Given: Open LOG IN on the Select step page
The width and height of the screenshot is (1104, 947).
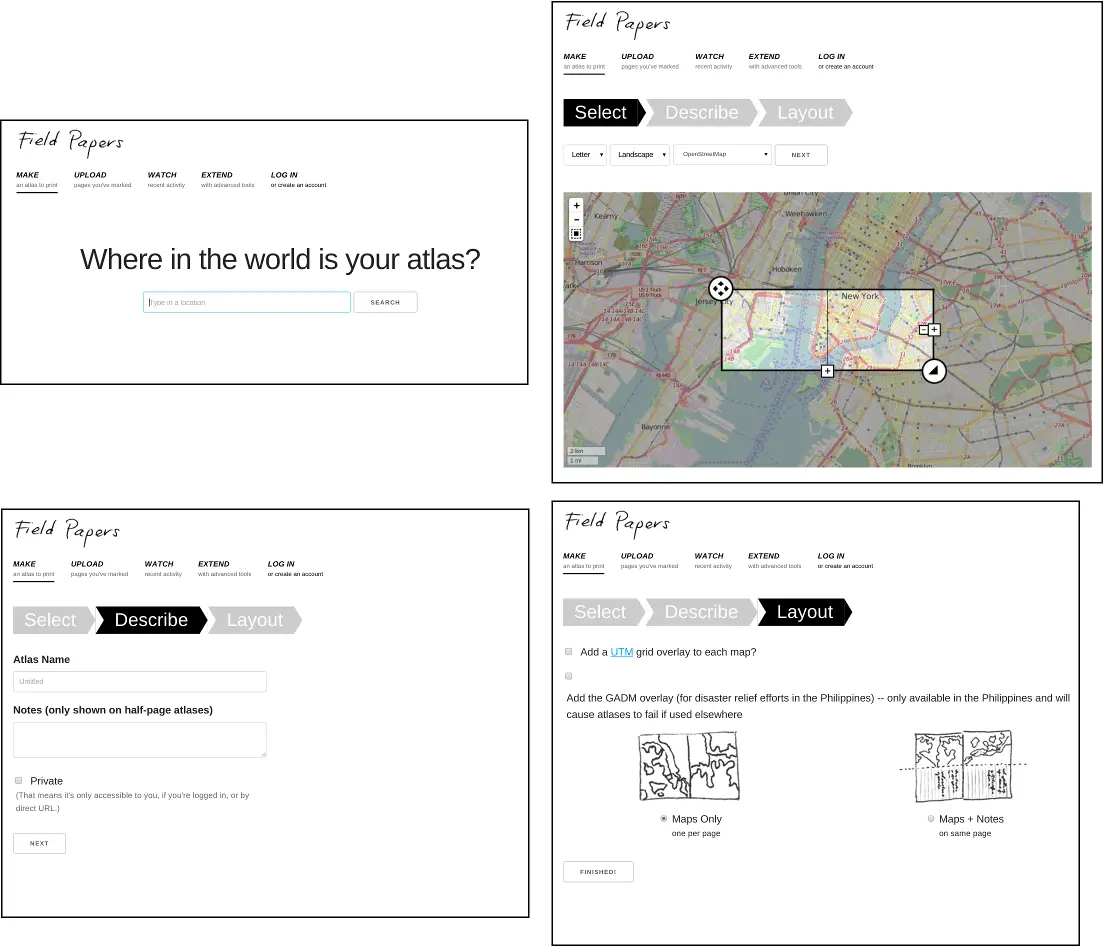Looking at the screenshot, I should (x=846, y=61).
